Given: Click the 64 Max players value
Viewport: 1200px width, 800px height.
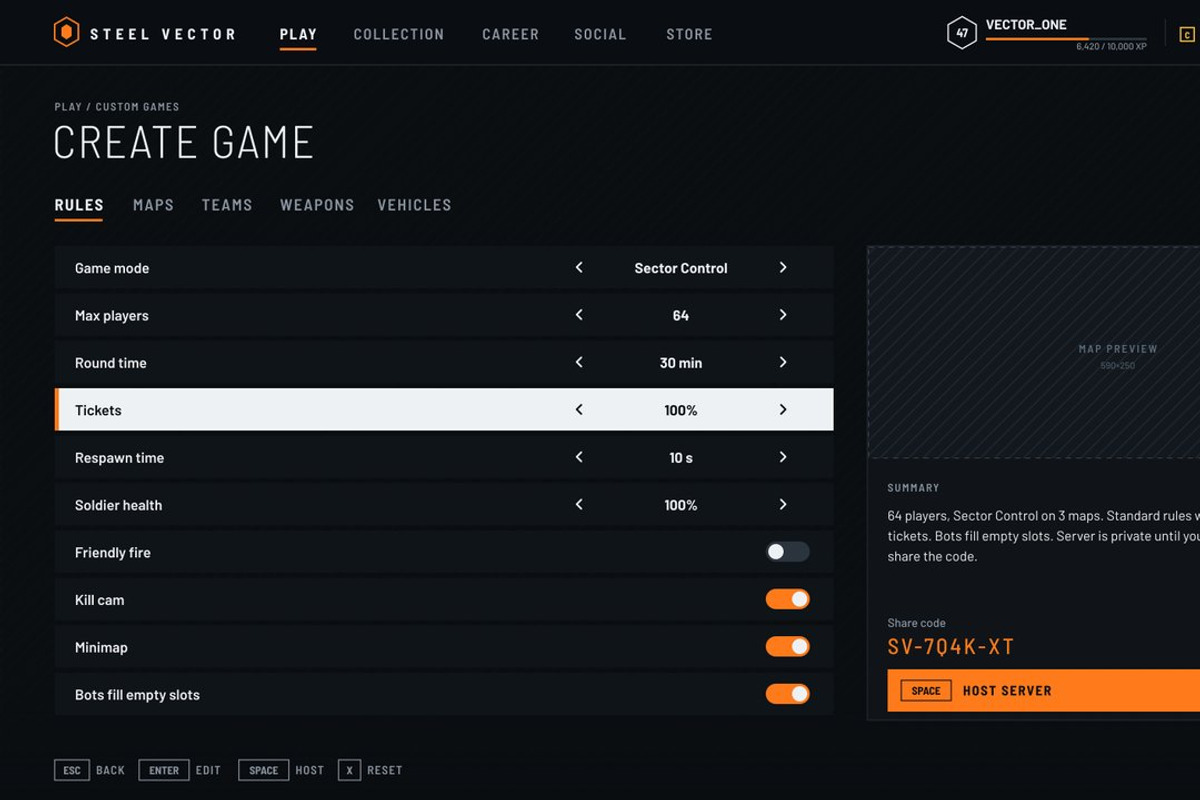Looking at the screenshot, I should (681, 315).
